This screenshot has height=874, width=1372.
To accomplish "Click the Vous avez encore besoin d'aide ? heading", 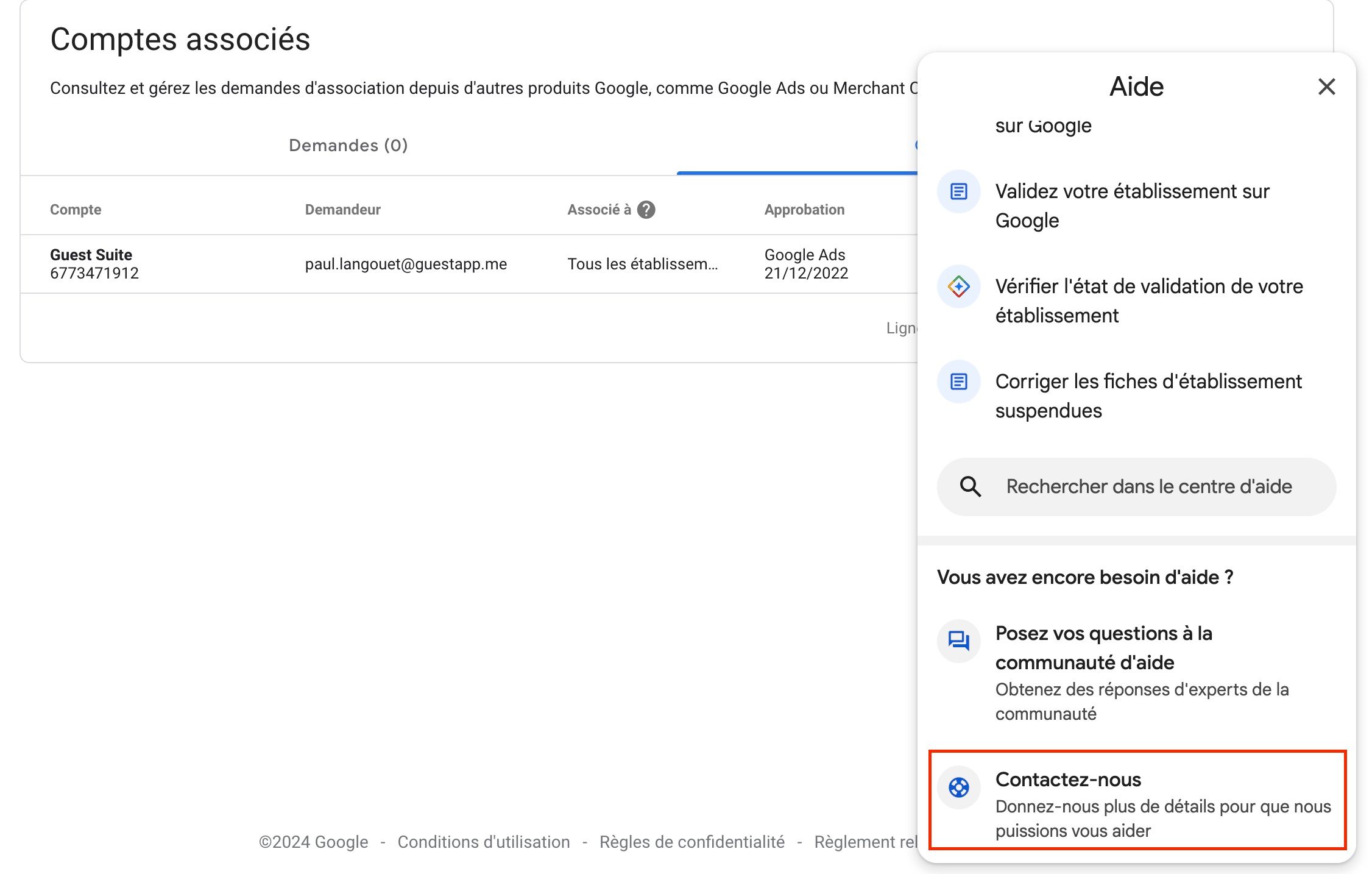I will (x=1085, y=577).
